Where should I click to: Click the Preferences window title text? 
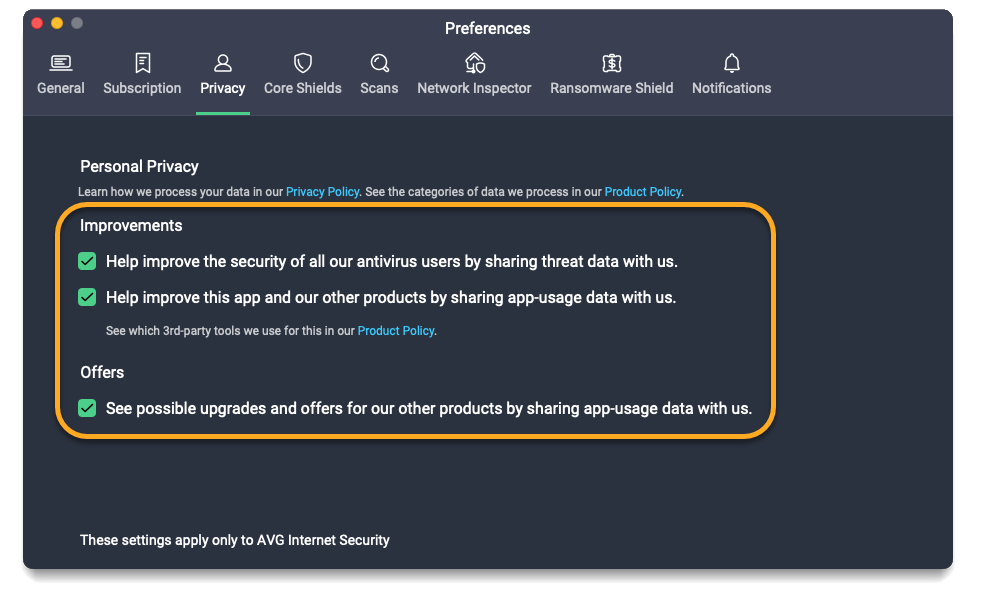487,28
